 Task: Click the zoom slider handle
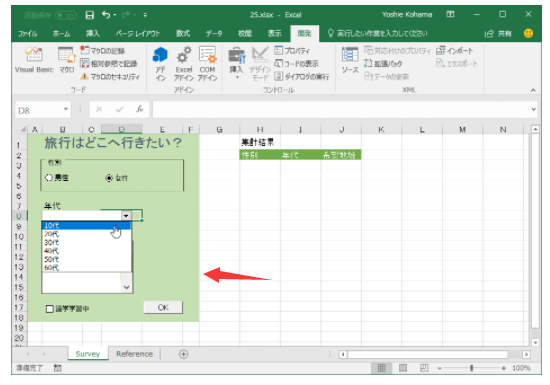point(471,368)
